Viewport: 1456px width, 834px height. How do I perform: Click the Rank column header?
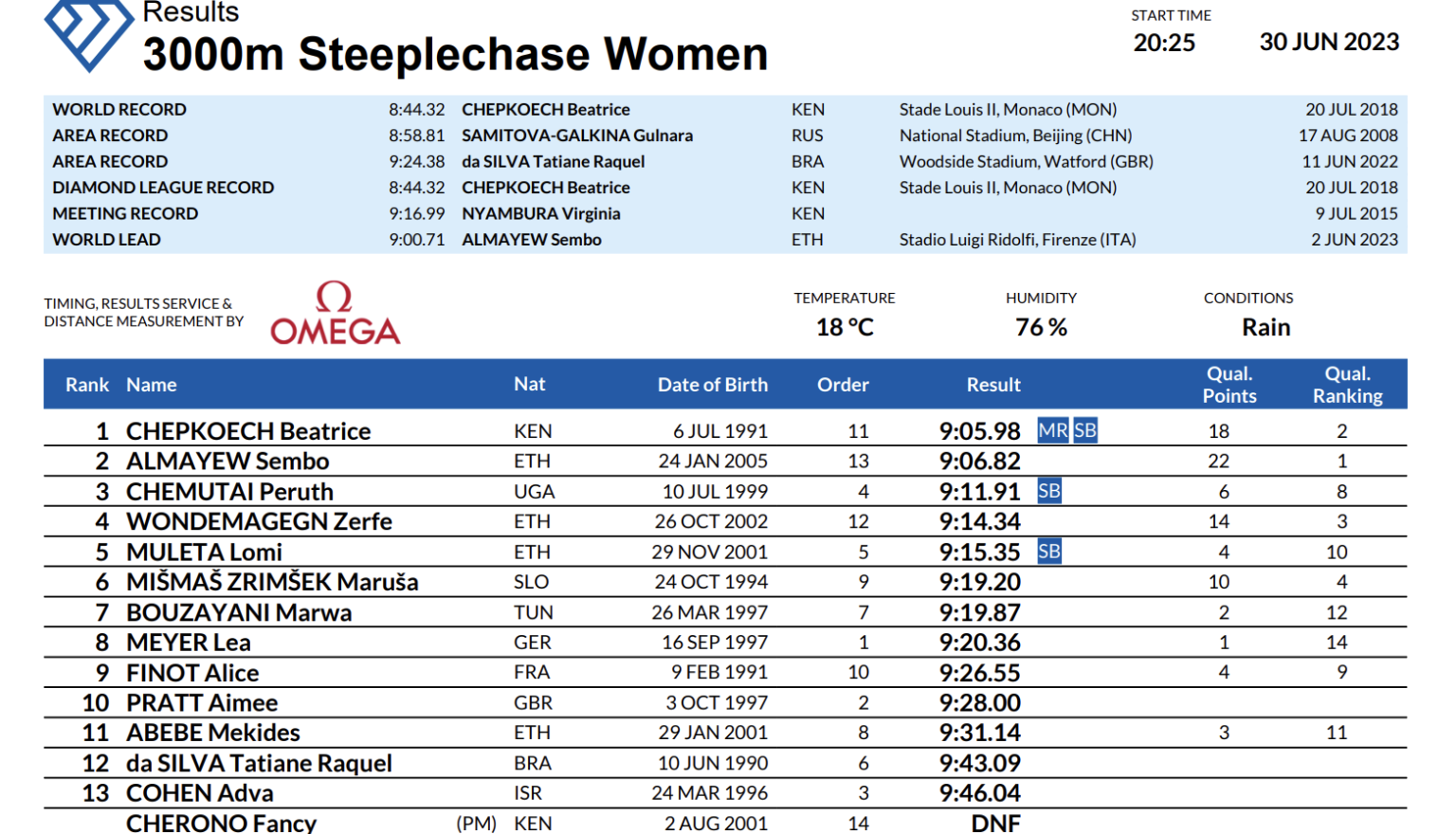(87, 385)
